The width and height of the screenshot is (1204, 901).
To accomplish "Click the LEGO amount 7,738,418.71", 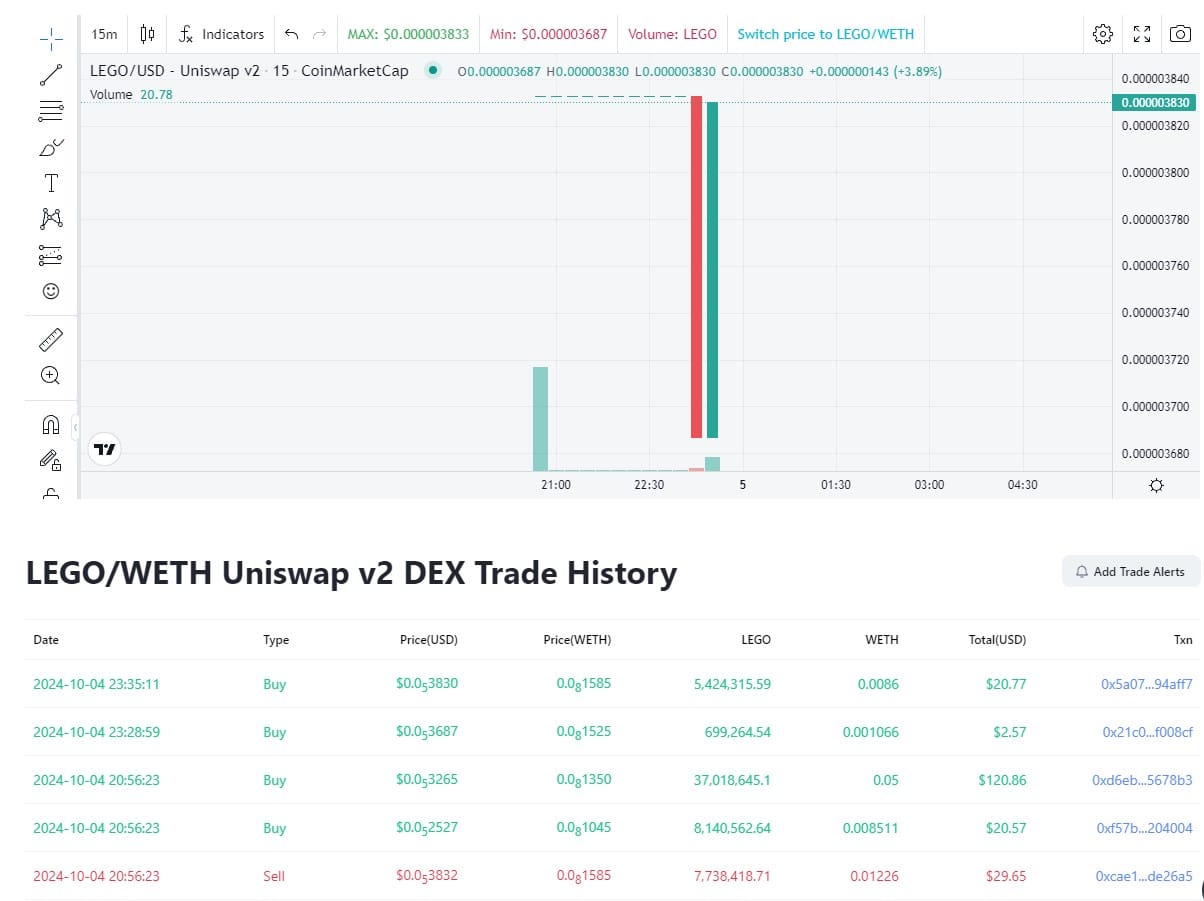I will pos(732,877).
